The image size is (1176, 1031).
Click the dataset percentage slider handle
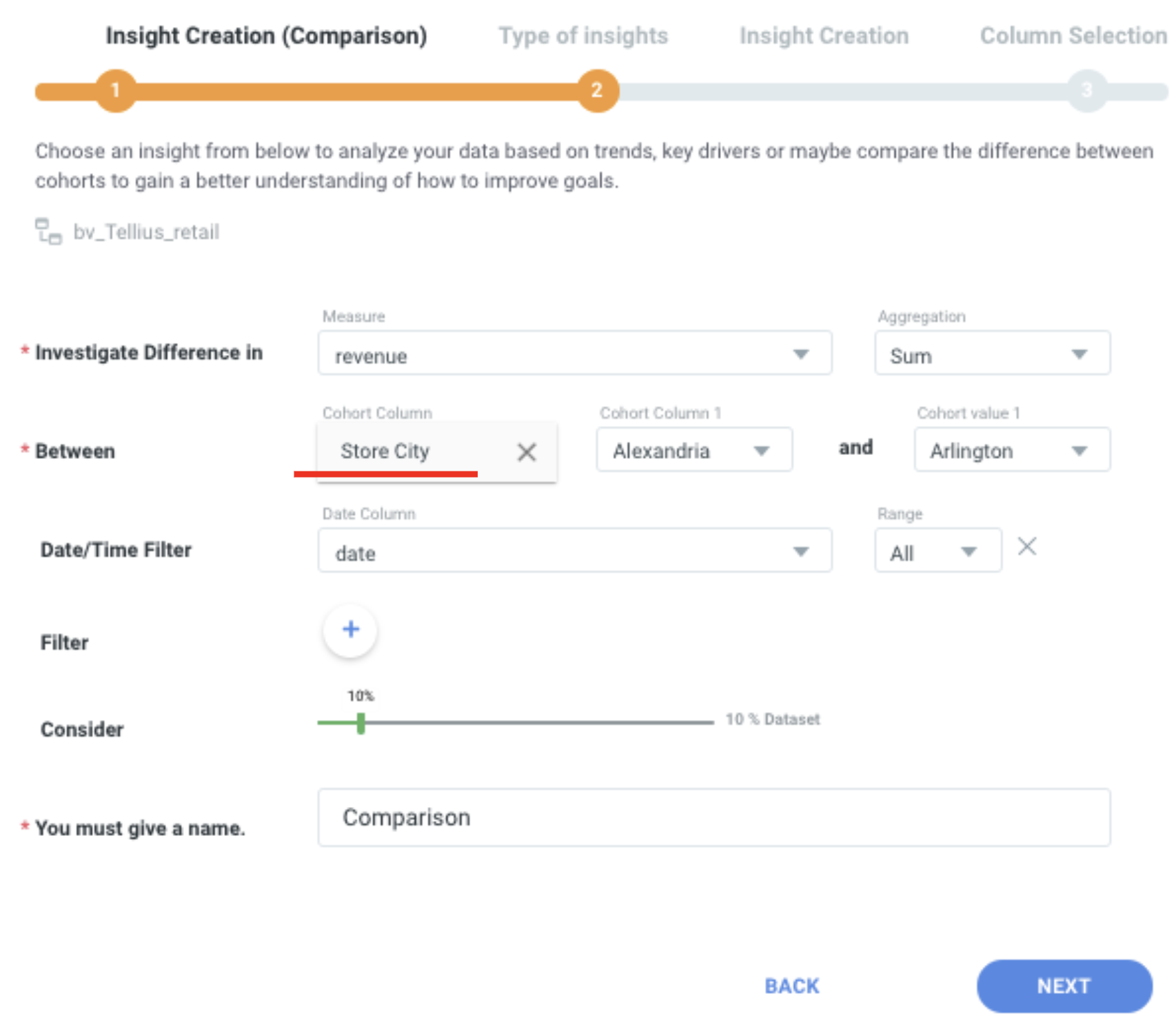point(361,723)
